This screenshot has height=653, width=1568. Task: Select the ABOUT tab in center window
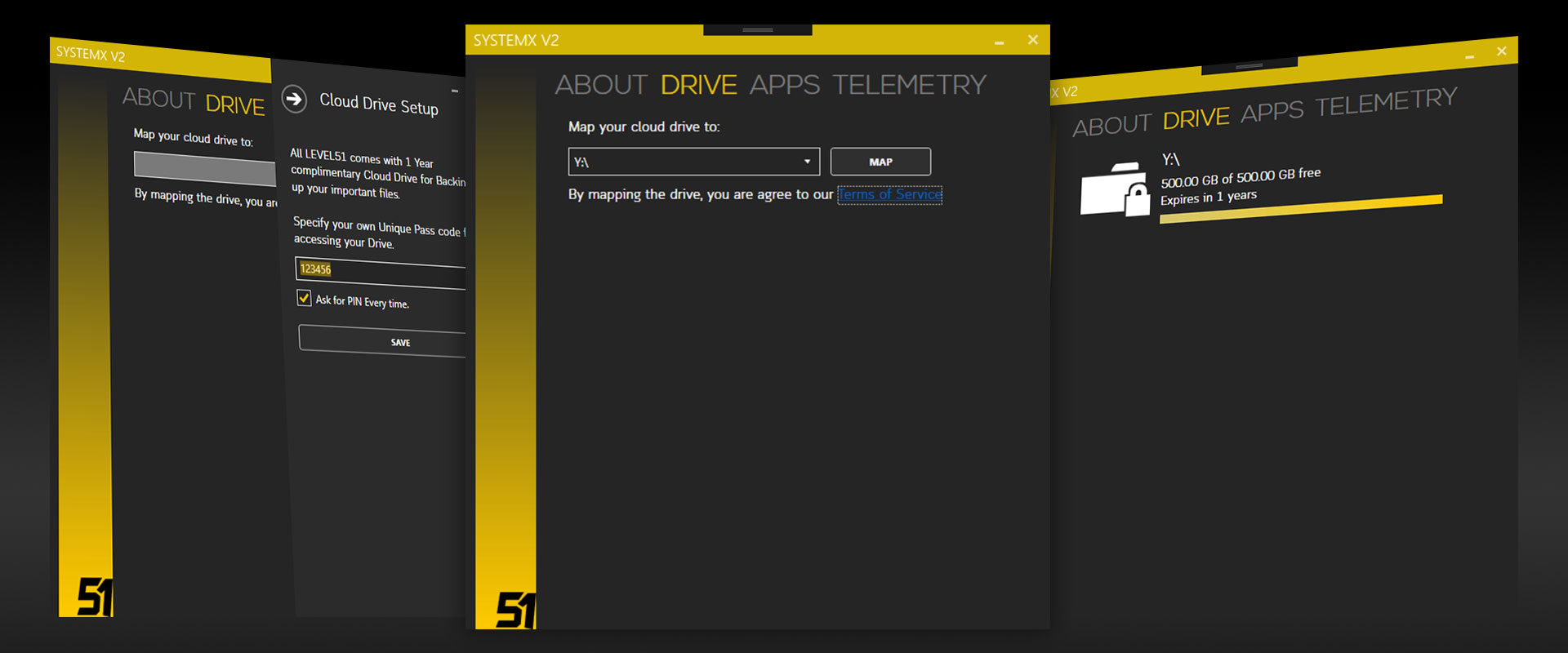click(600, 85)
